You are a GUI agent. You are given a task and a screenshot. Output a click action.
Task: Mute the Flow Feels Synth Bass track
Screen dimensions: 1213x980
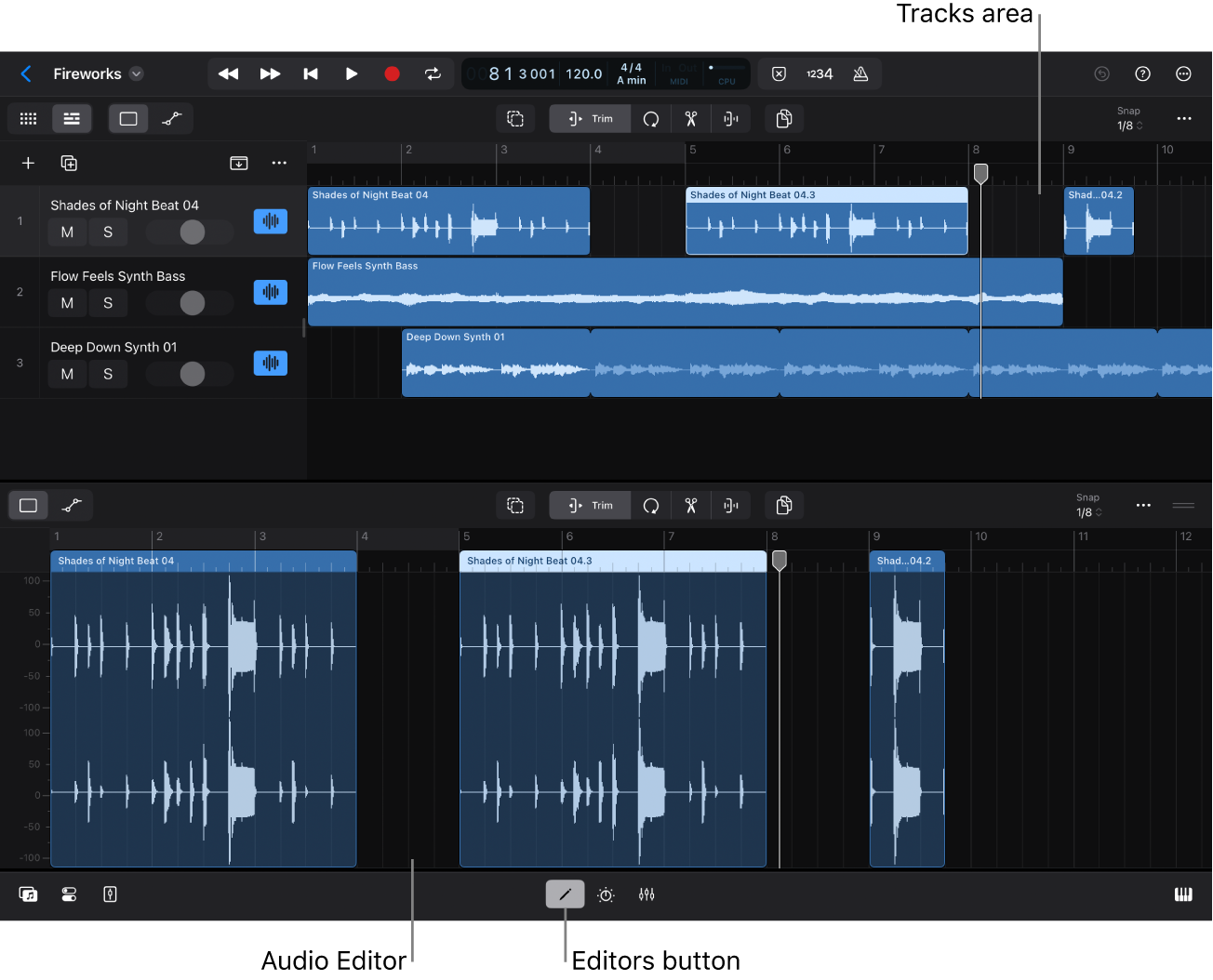[66, 302]
